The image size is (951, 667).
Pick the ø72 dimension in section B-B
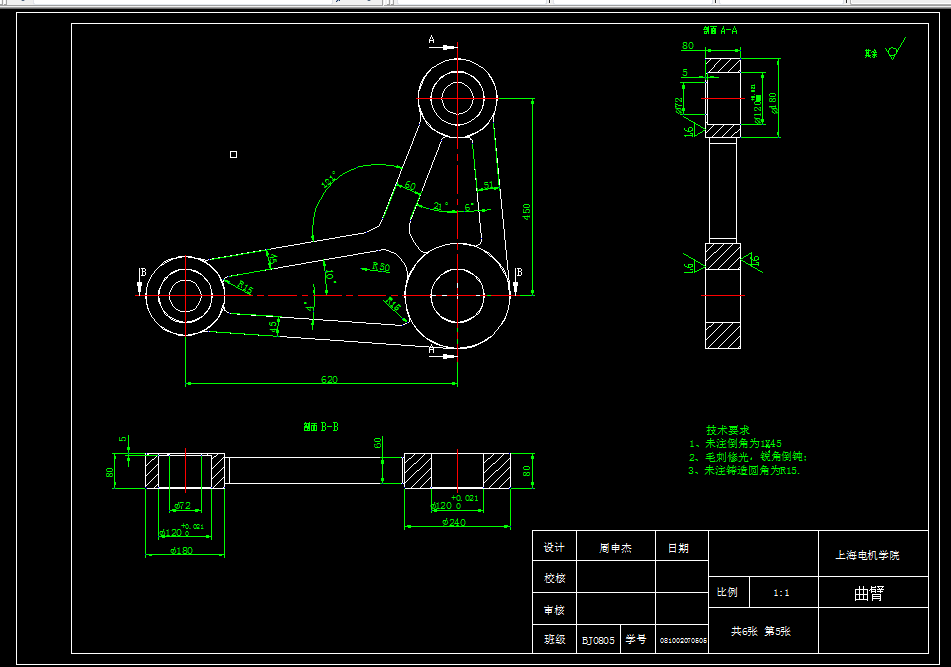point(182,505)
